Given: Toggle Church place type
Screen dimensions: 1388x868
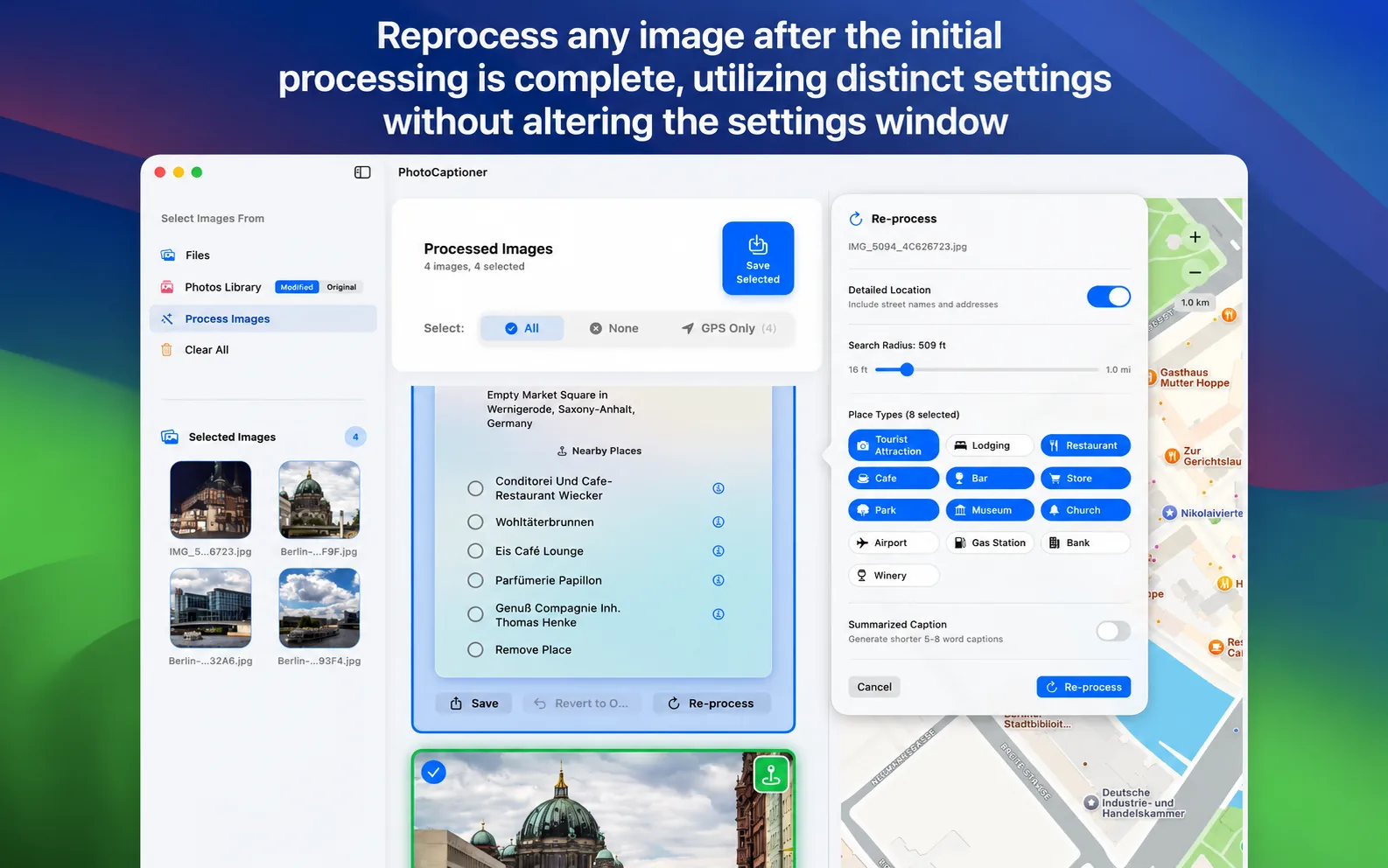Looking at the screenshot, I should click(1085, 510).
